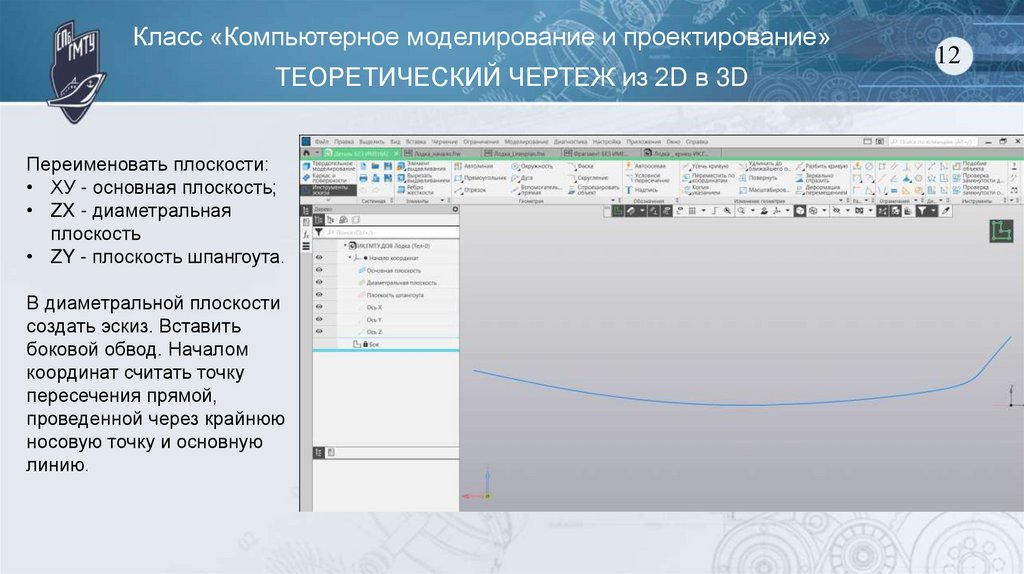Select Основная плоскость in tree
The height and width of the screenshot is (574, 1024).
click(x=393, y=270)
